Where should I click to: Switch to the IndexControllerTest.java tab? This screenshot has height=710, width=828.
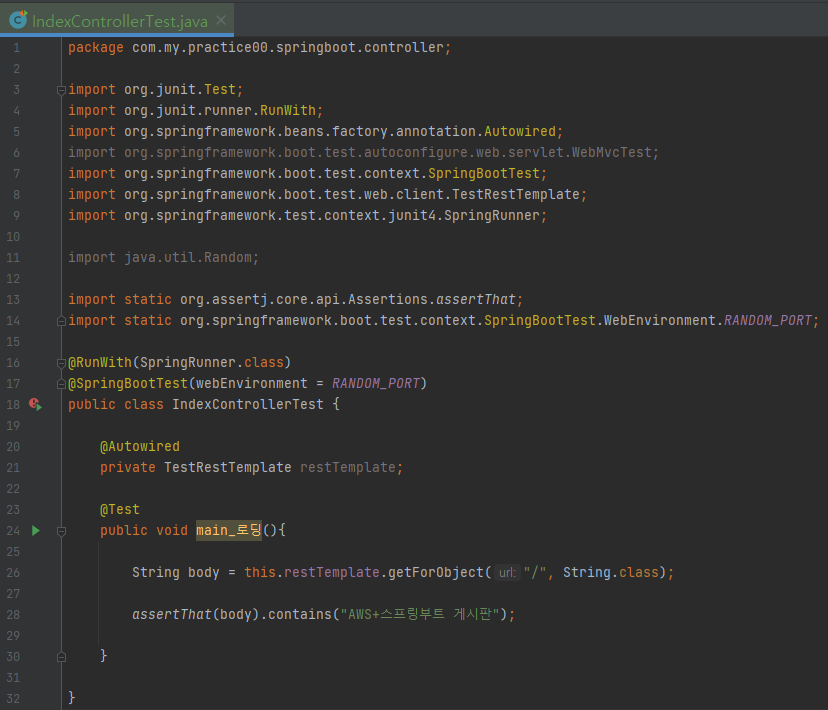tap(119, 21)
